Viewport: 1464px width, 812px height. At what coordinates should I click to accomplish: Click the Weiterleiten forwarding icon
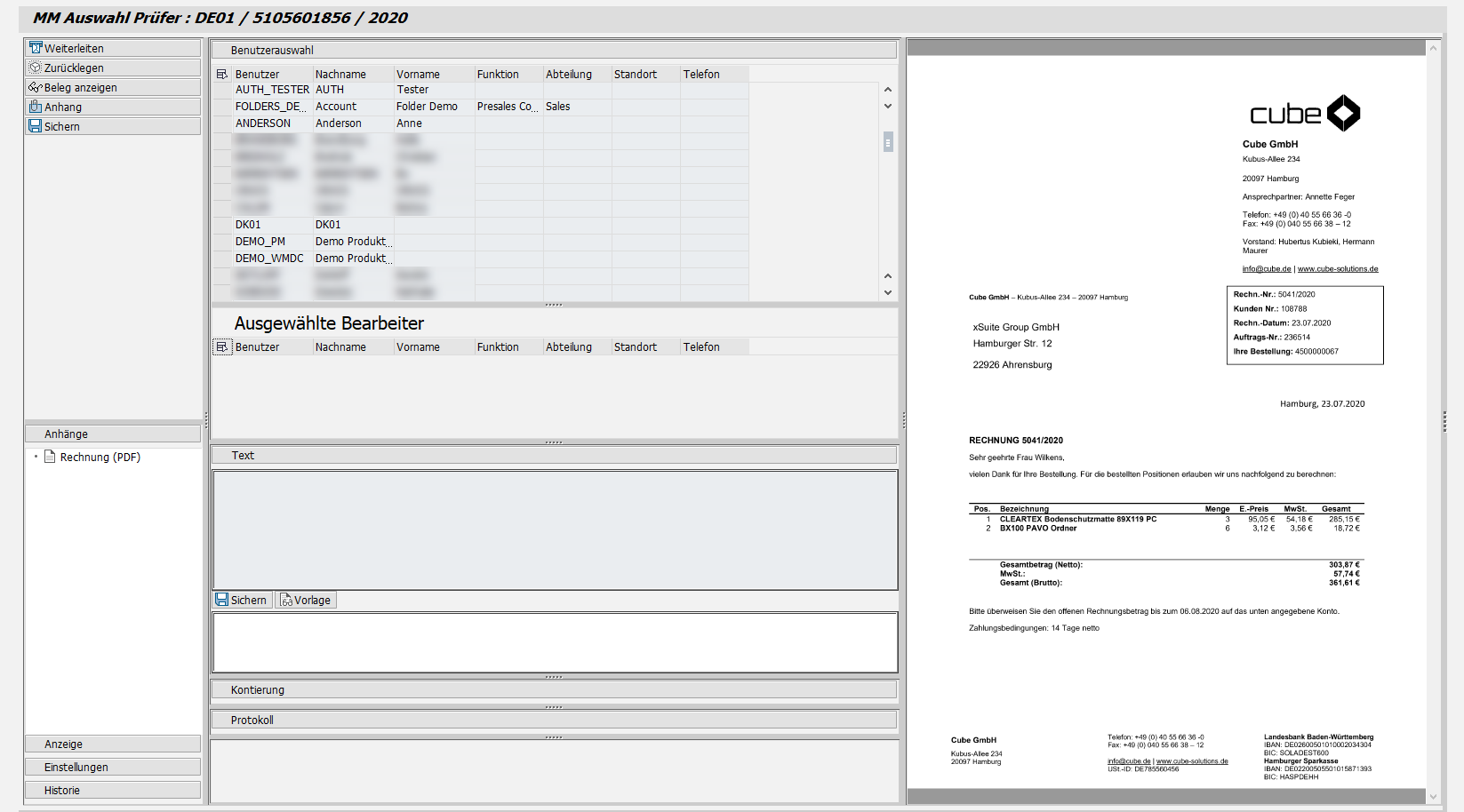pyautogui.click(x=36, y=48)
